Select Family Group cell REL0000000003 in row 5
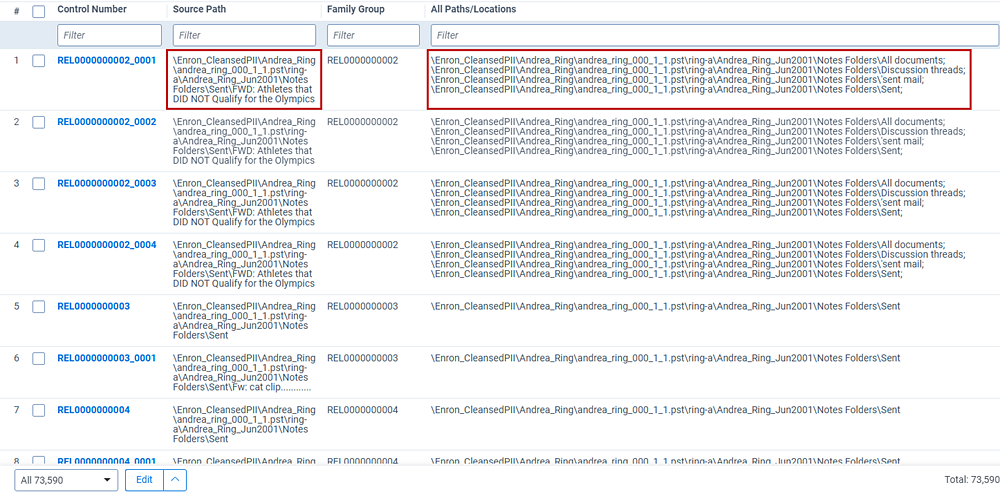Image resolution: width=1000 pixels, height=494 pixels. click(362, 306)
